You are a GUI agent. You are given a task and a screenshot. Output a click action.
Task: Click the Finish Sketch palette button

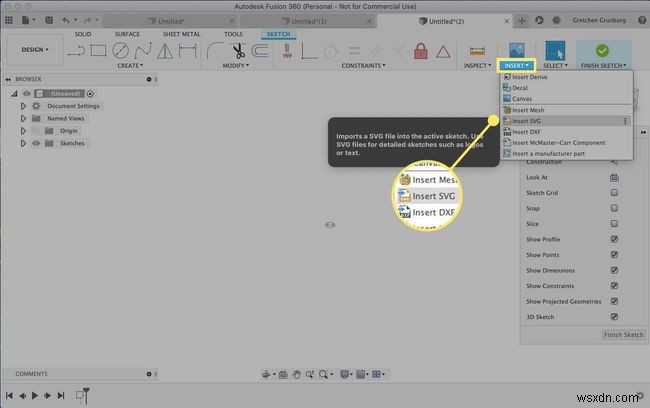click(623, 335)
